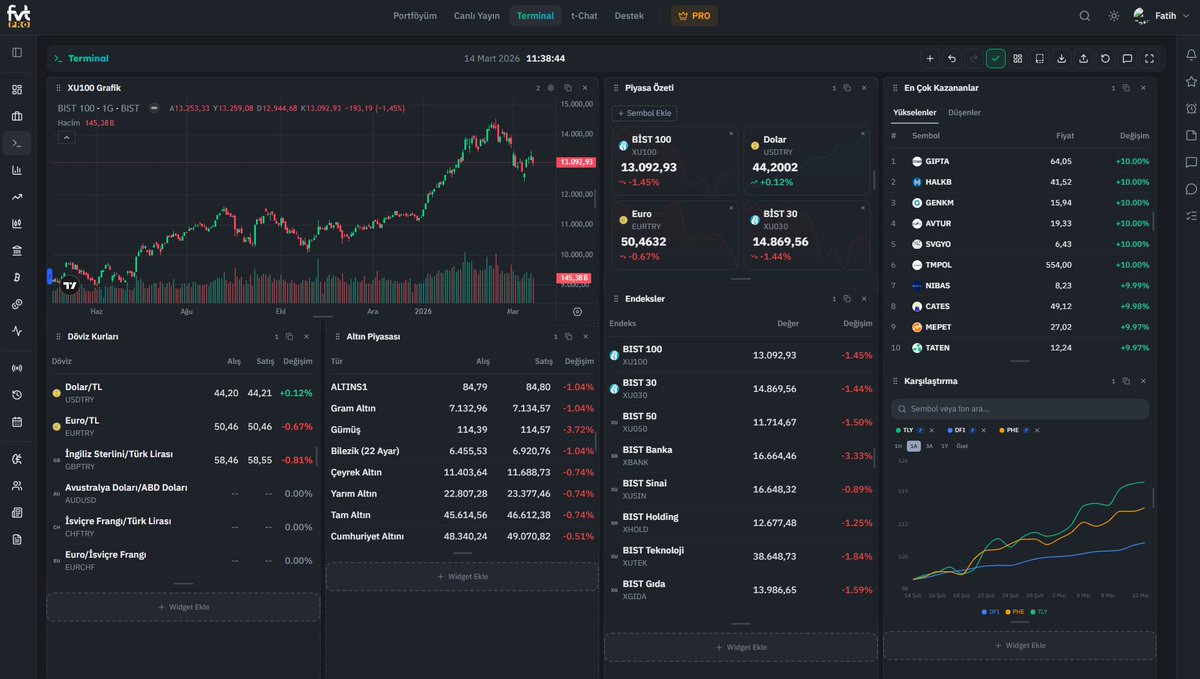Click the upload layout icon in toolbar

pyautogui.click(x=1084, y=59)
